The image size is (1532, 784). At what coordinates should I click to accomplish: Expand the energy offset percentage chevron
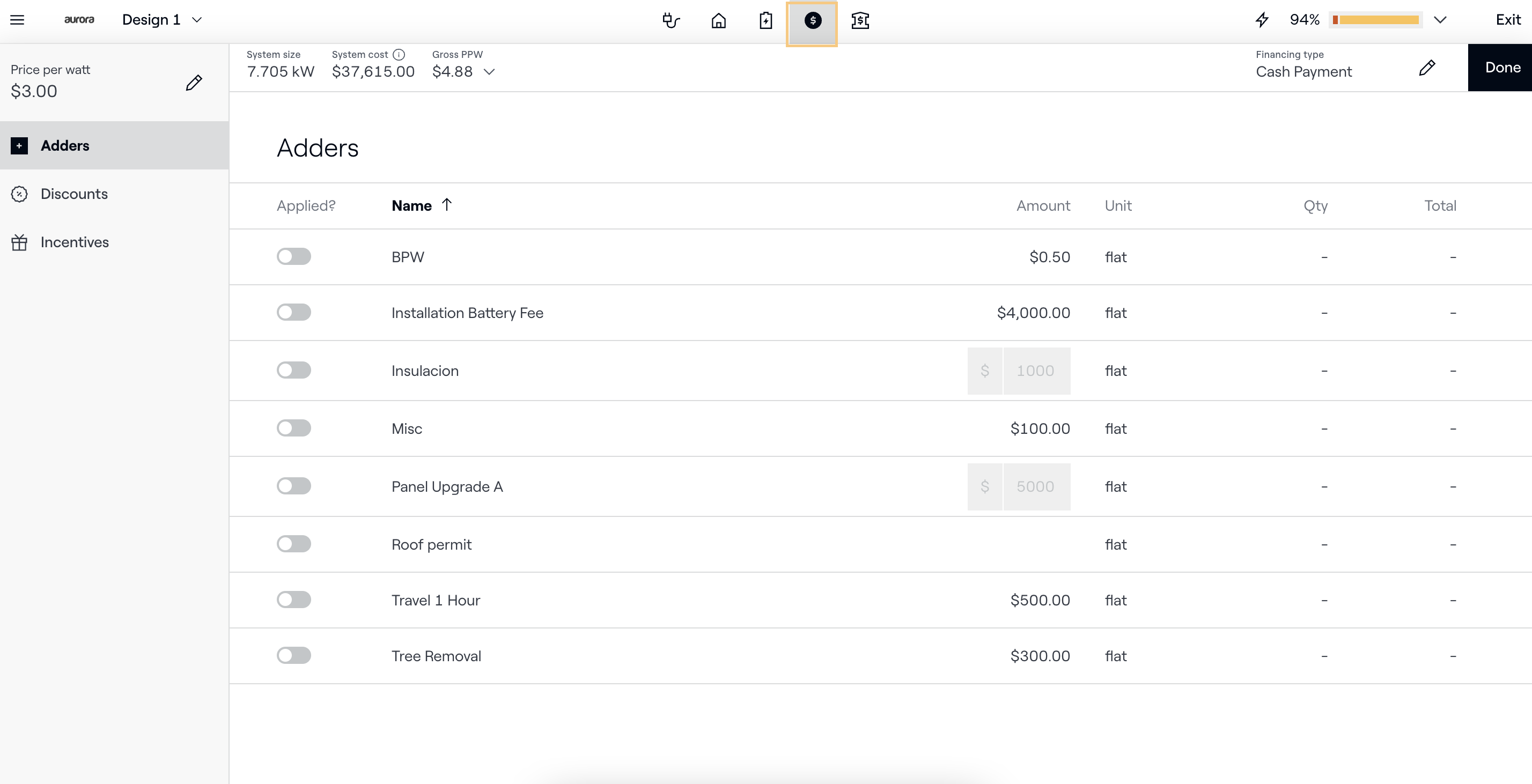[1440, 20]
